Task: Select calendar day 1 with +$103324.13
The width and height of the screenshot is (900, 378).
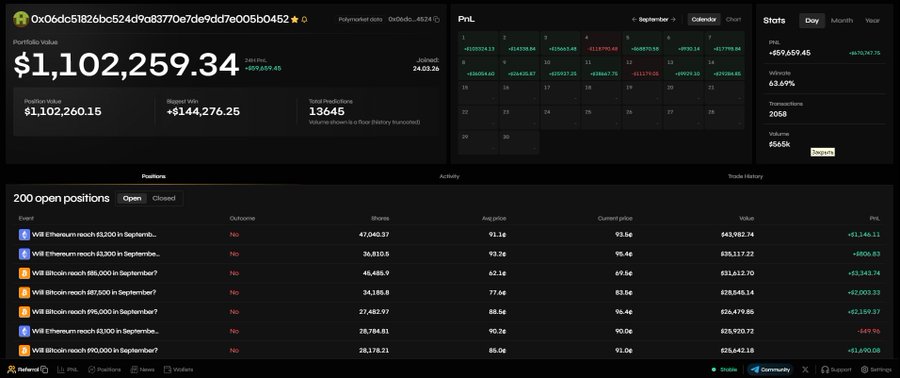Action: 478,43
